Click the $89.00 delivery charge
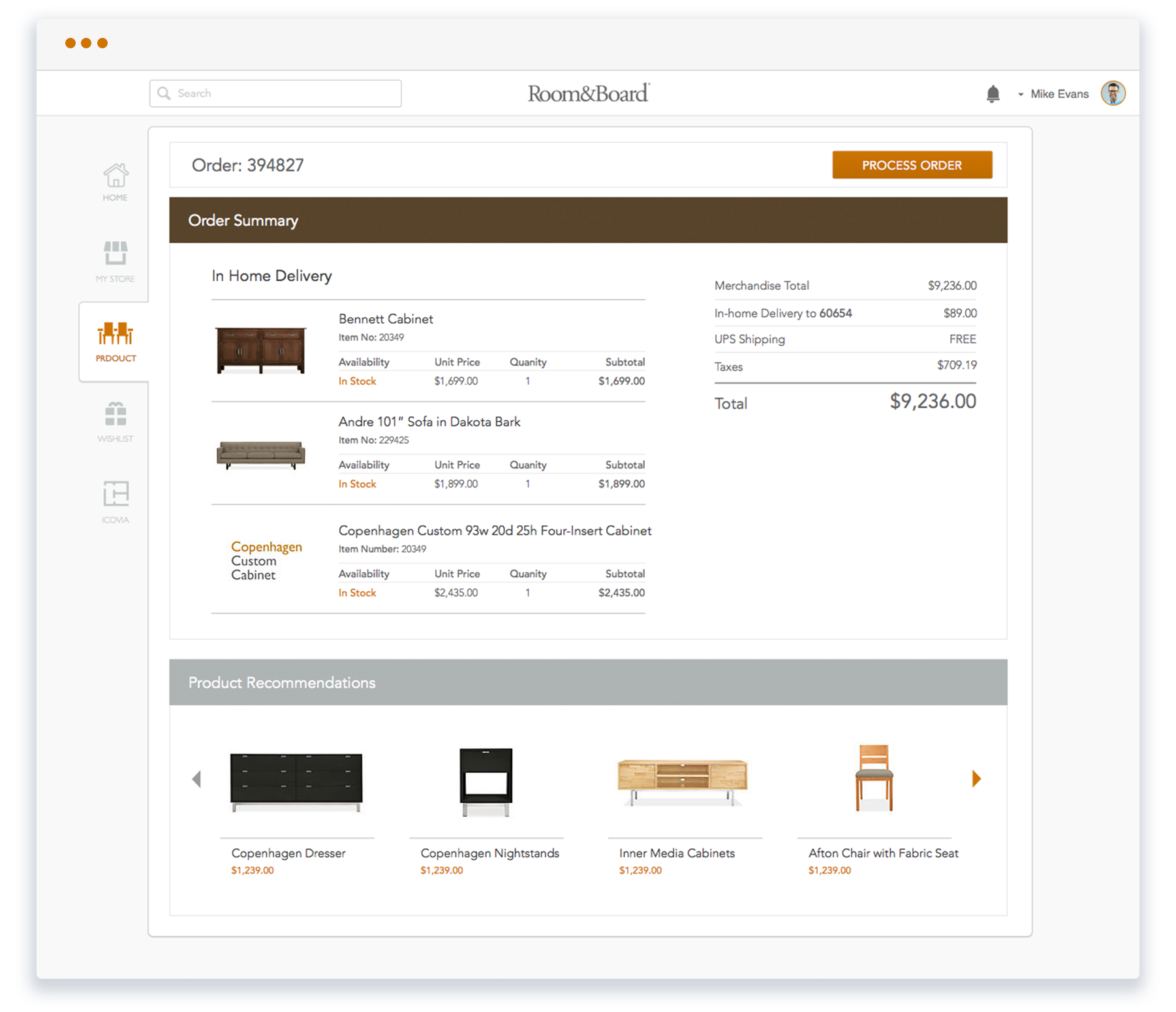This screenshot has width=1176, height=1012. point(960,313)
